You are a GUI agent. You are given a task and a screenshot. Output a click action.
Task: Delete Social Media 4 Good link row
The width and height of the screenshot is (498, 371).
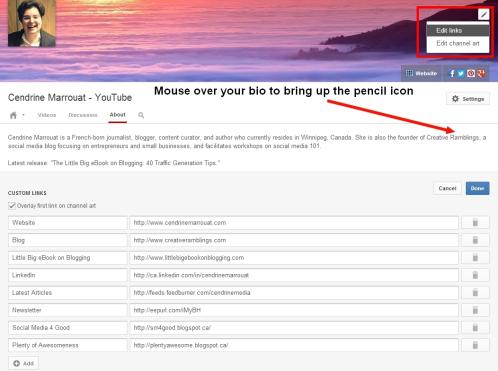(475, 328)
